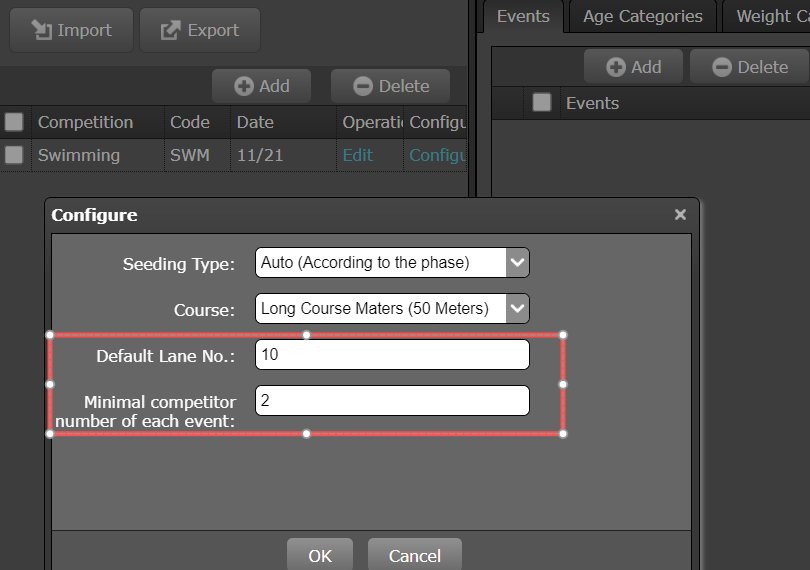Toggle select-all checkbox in Competition header

(14, 122)
